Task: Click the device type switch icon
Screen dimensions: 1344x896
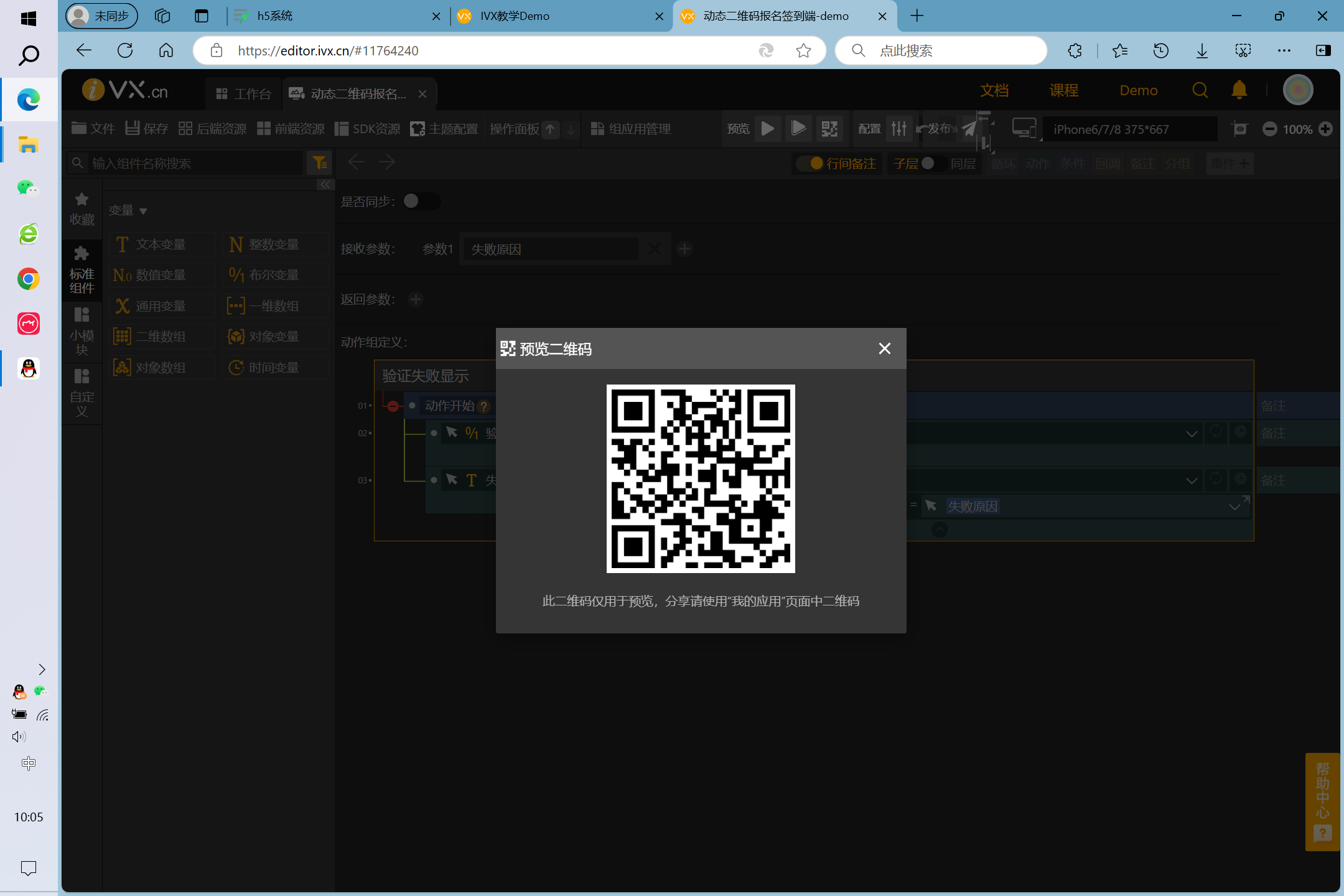Action: (x=1024, y=129)
